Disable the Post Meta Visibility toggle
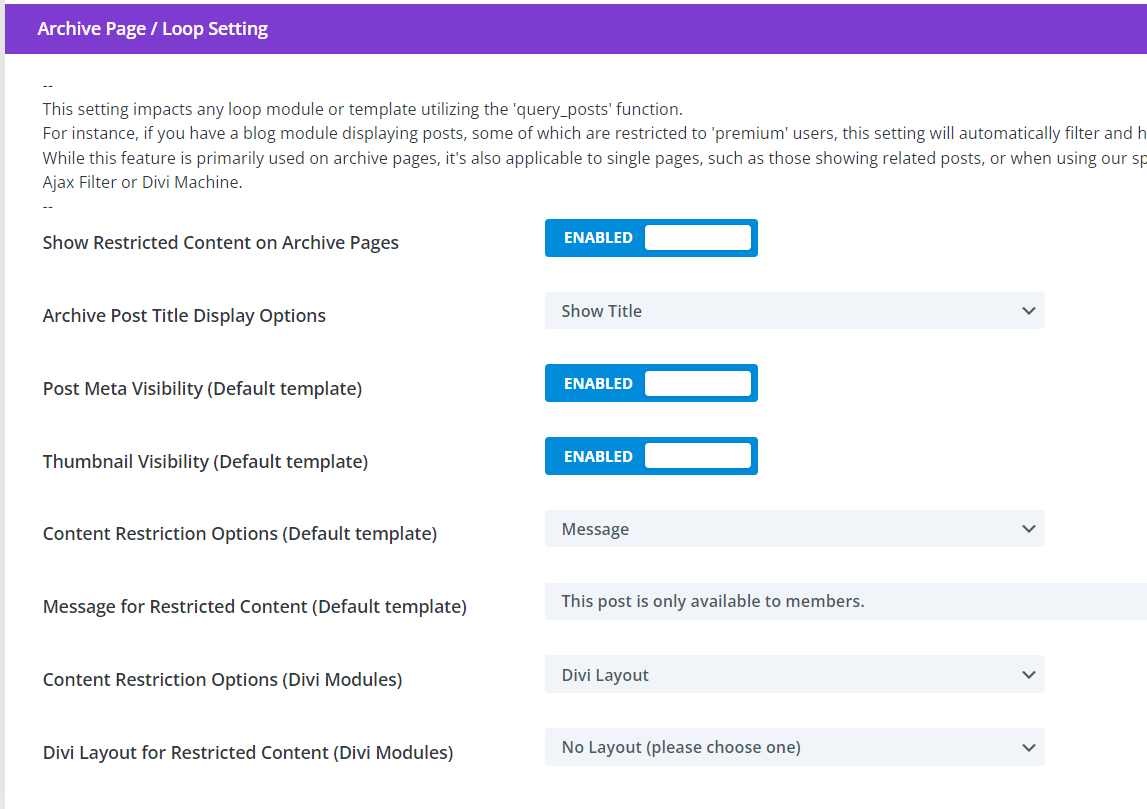 (651, 384)
